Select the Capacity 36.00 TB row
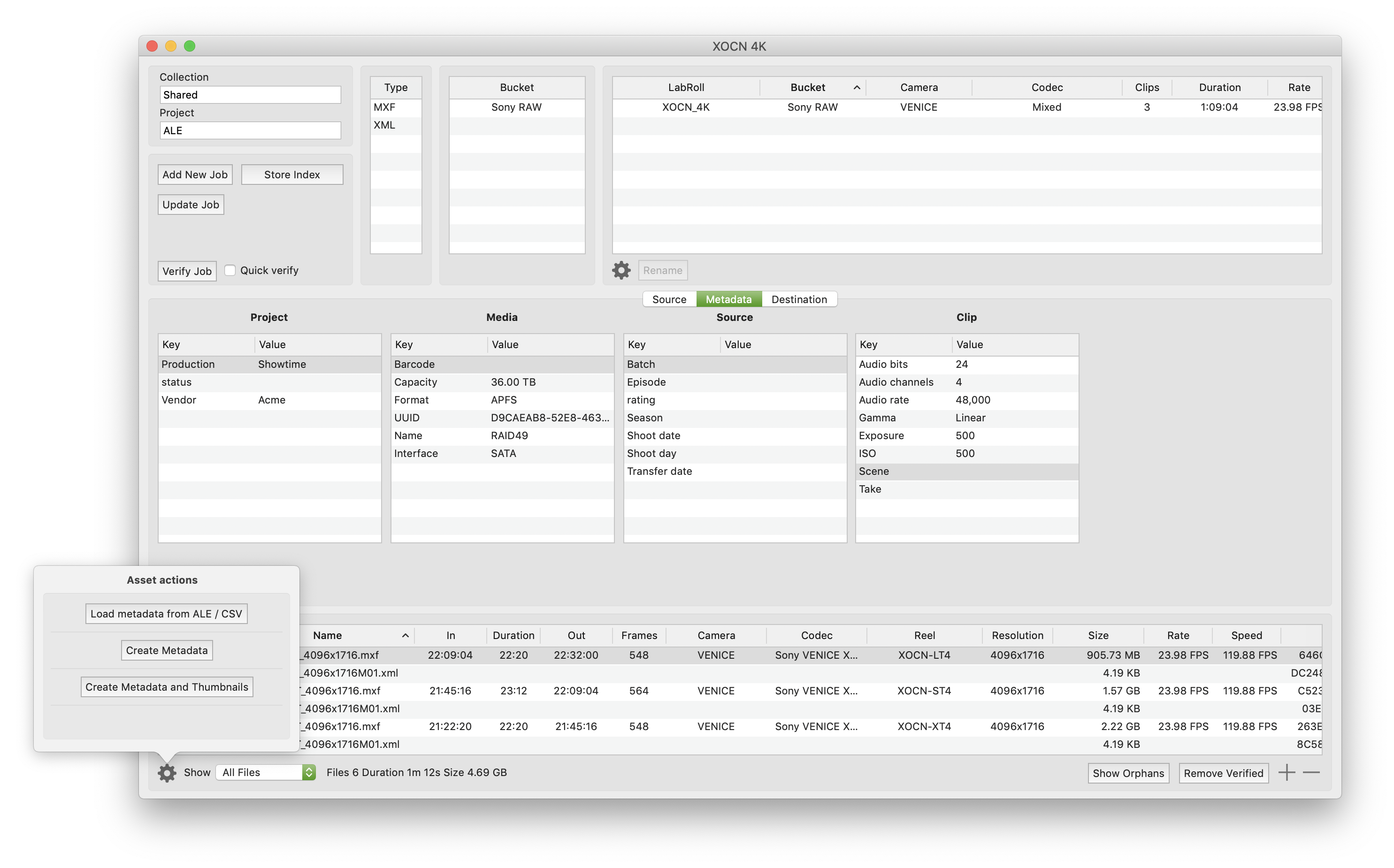 [502, 382]
